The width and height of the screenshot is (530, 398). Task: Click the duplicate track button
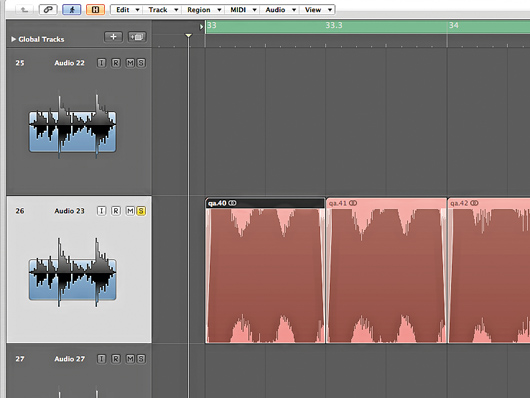pyautogui.click(x=137, y=37)
